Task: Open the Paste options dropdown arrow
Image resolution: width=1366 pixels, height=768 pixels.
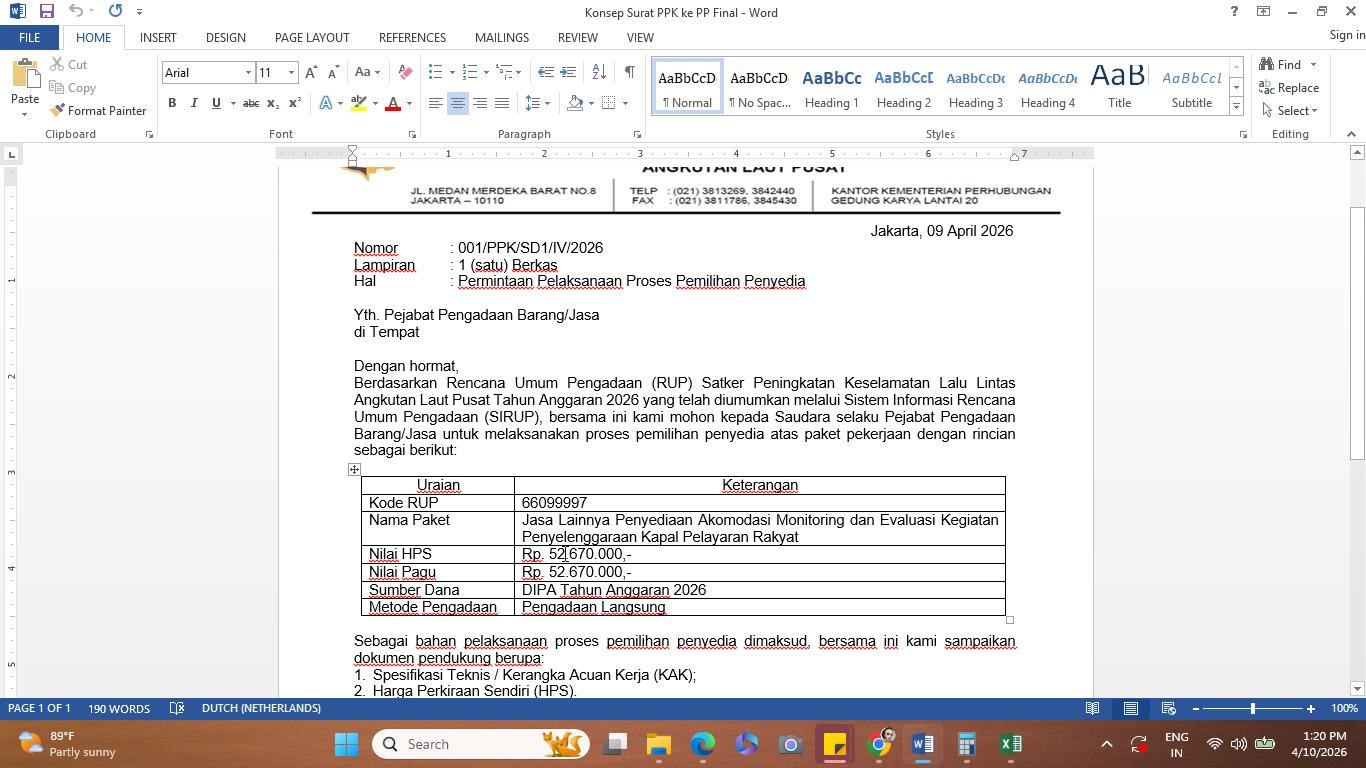Action: pos(25,113)
